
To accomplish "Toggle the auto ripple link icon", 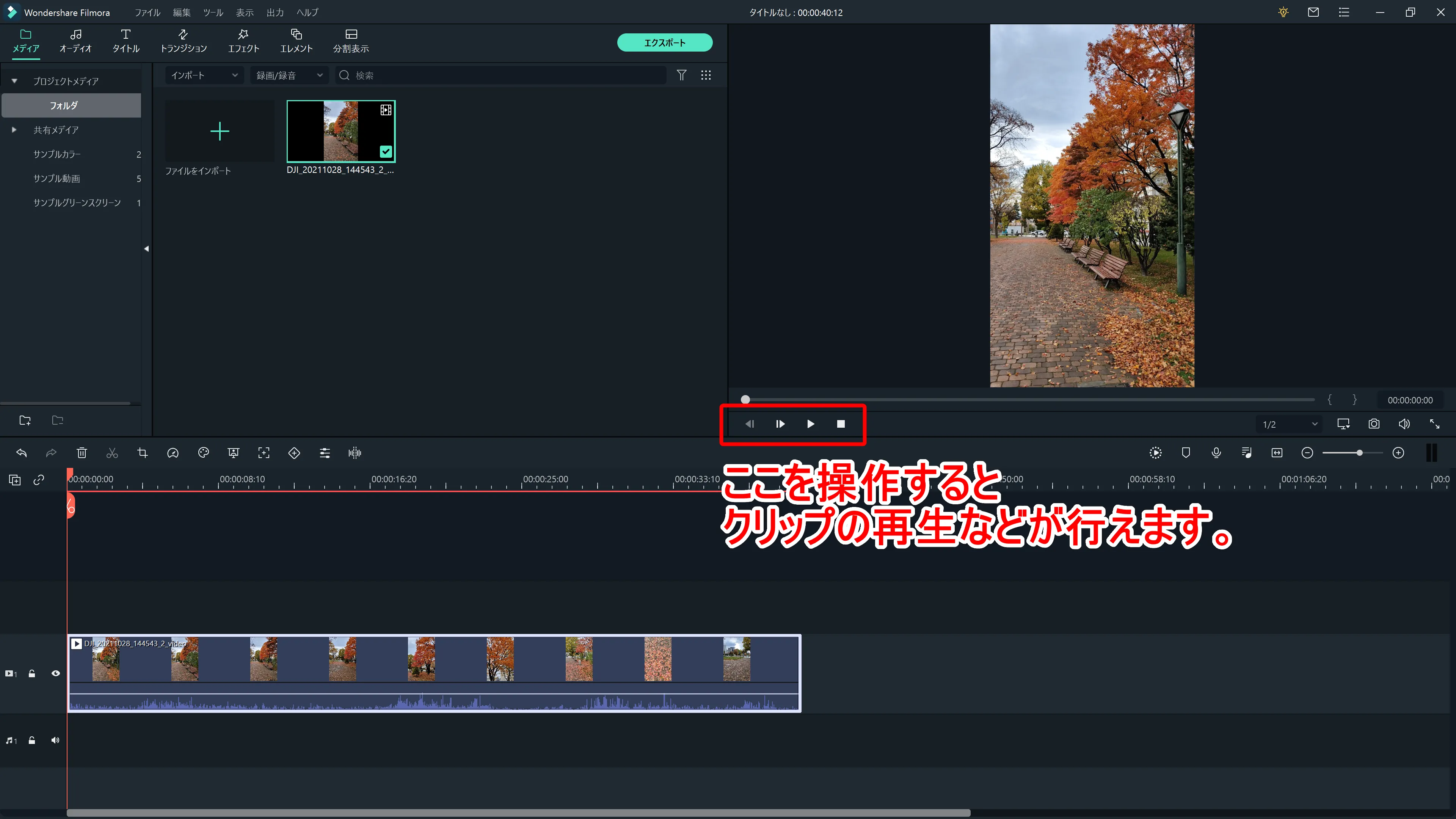I will [x=38, y=480].
